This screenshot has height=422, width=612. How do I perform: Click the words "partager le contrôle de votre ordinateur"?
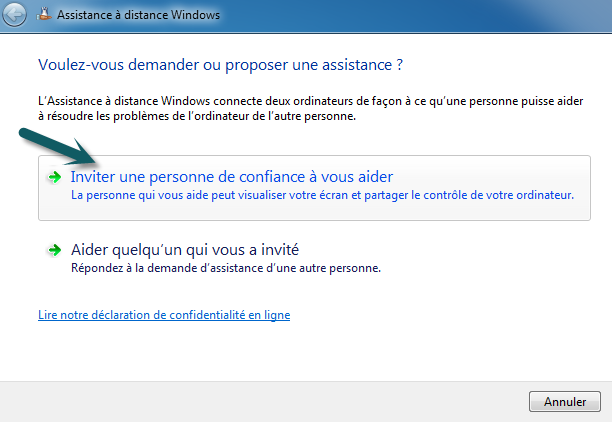(478, 196)
